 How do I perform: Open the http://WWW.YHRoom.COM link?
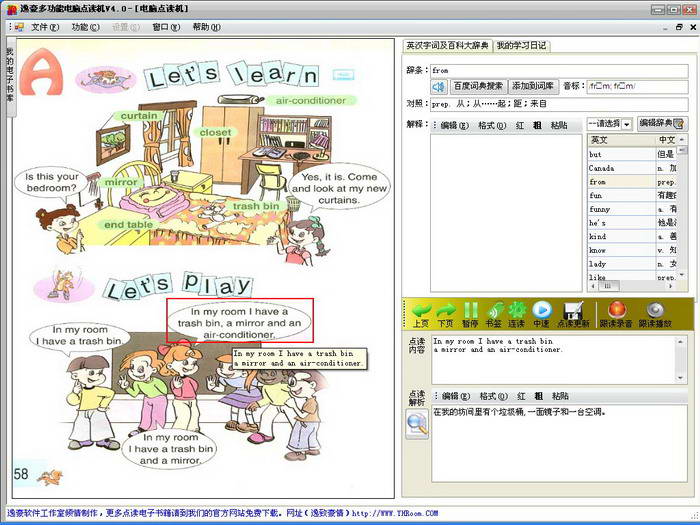tap(395, 513)
